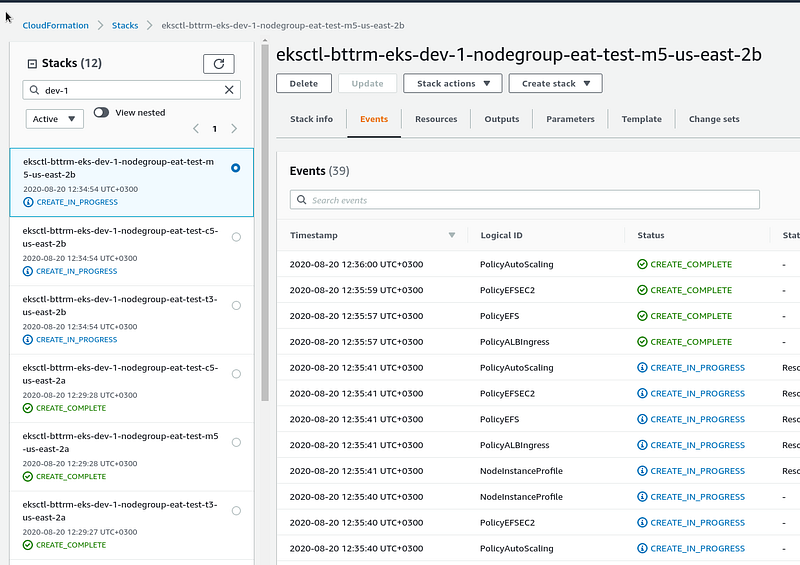Click status icon of c5-us-east-2a stack
This screenshot has height=565, width=800.
[x=28, y=408]
